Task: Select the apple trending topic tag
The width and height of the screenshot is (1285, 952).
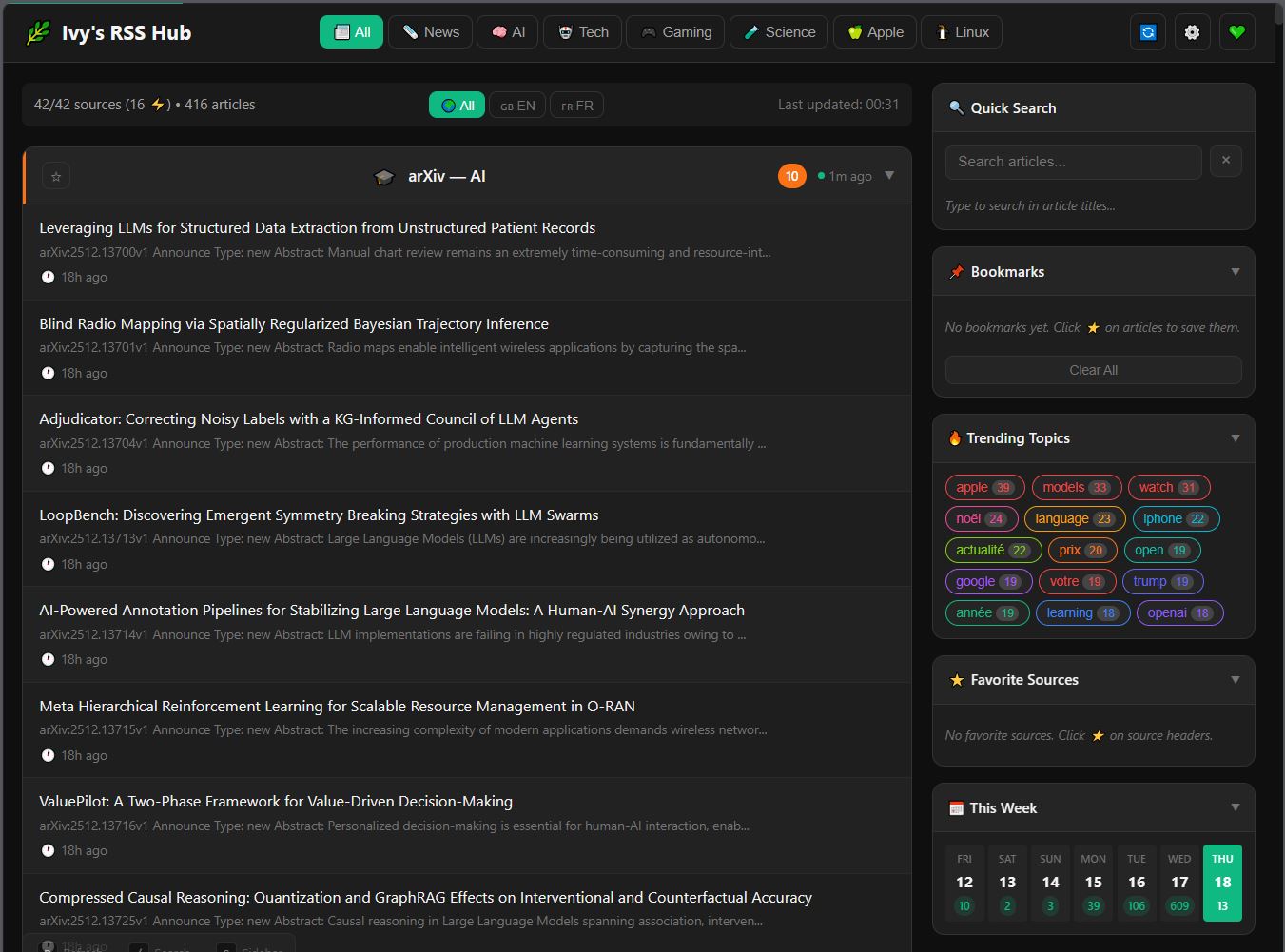Action: point(984,487)
